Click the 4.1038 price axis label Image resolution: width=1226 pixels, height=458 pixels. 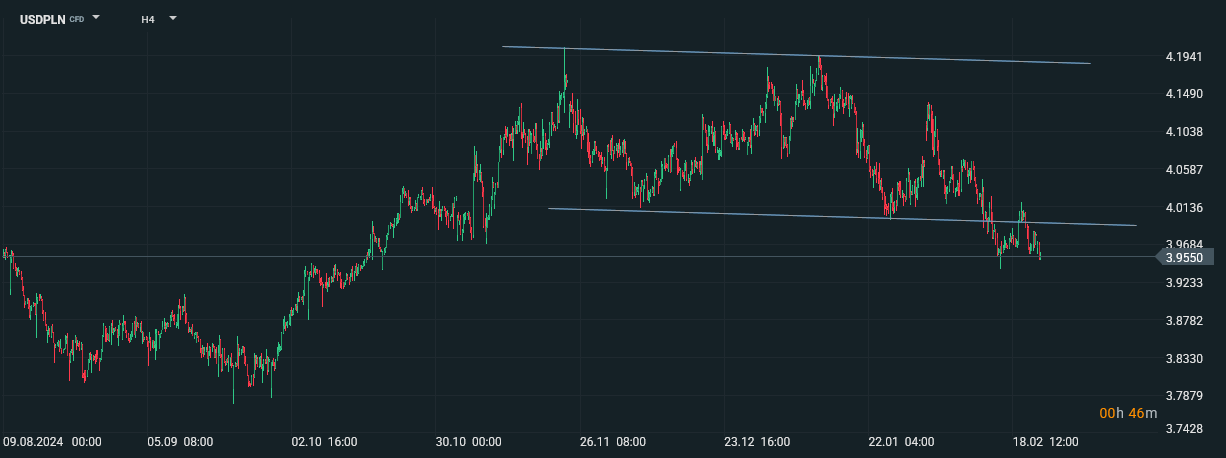pyautogui.click(x=1184, y=132)
